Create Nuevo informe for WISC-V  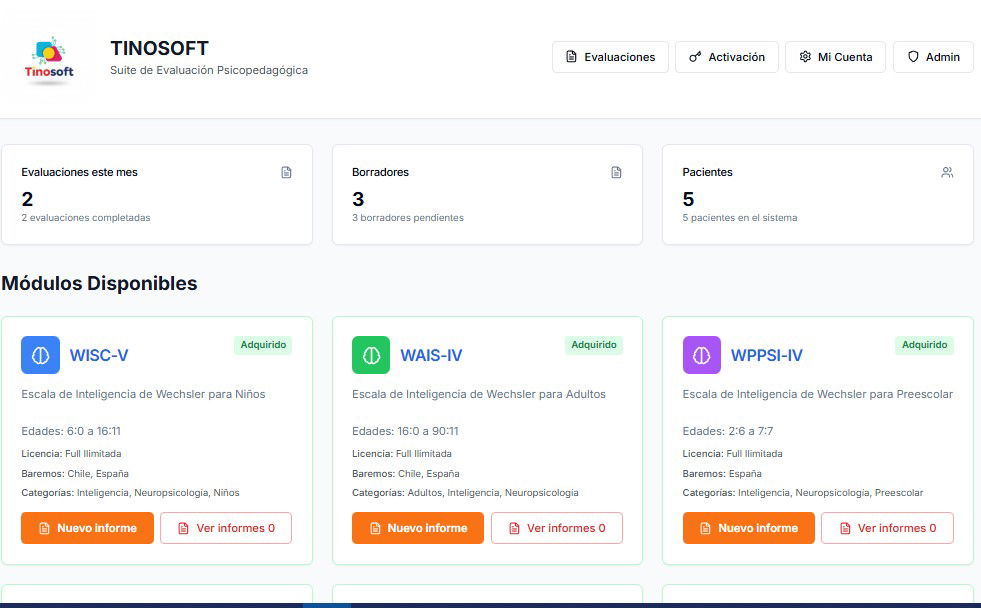click(x=87, y=528)
